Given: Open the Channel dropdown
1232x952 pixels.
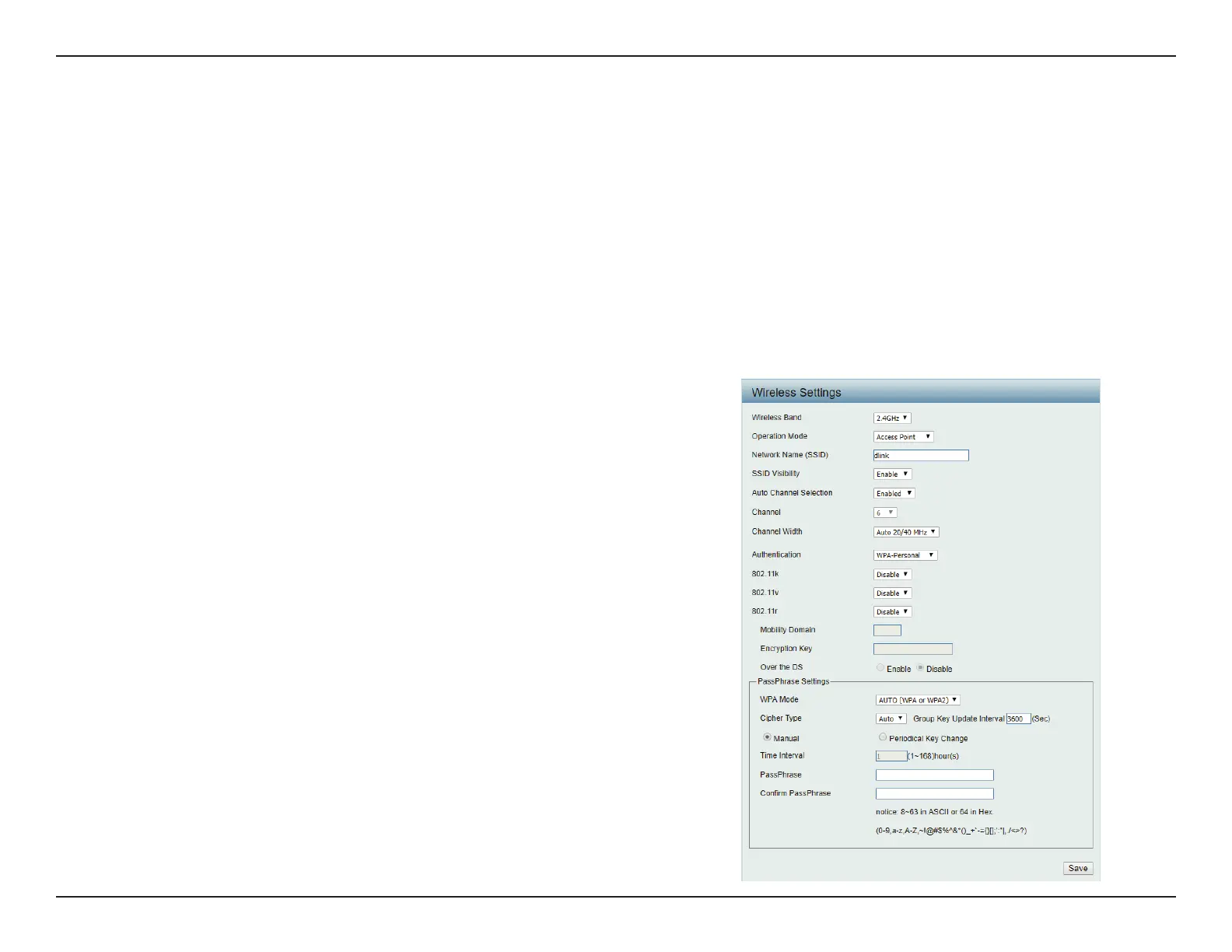Looking at the screenshot, I should [885, 513].
